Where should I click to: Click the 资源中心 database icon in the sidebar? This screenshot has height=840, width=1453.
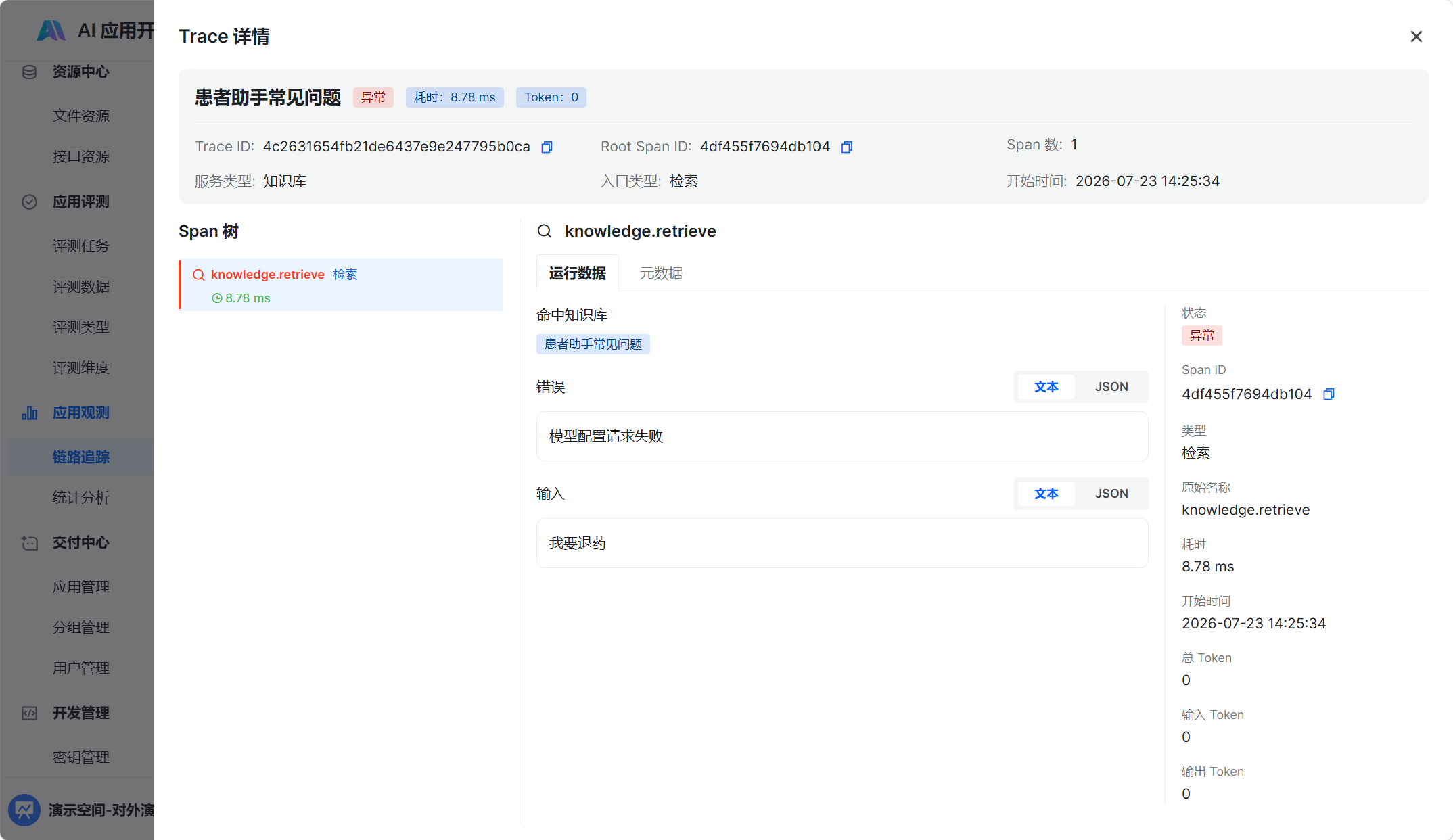point(29,72)
